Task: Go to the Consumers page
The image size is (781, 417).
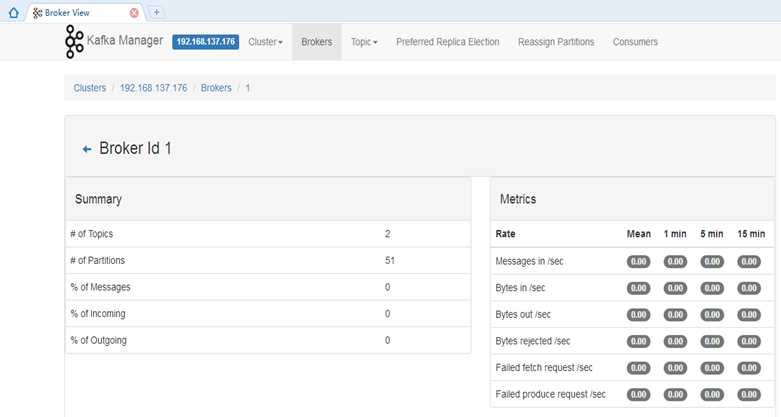Action: pos(635,42)
